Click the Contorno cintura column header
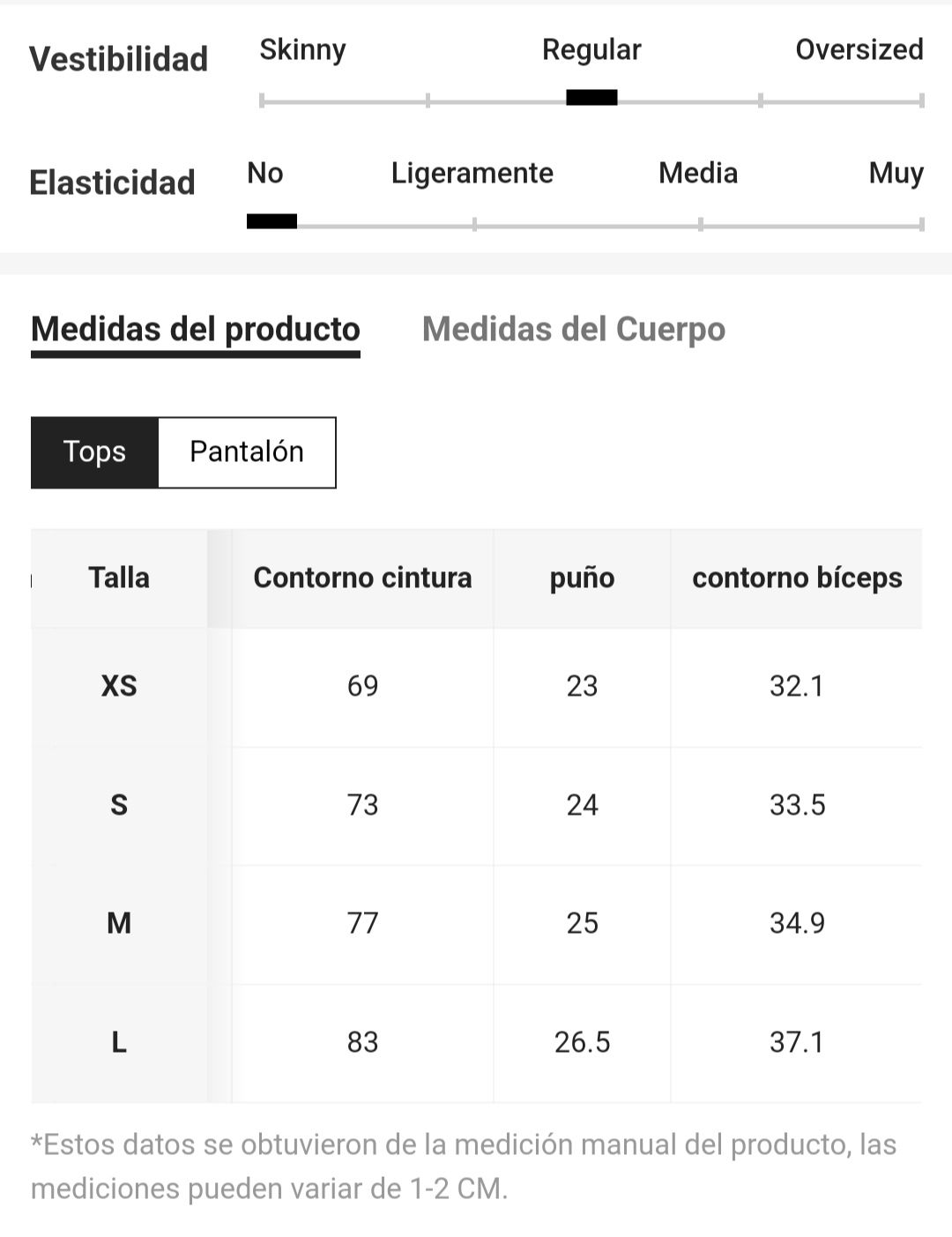Viewport: 952px width, 1237px height. (x=362, y=578)
